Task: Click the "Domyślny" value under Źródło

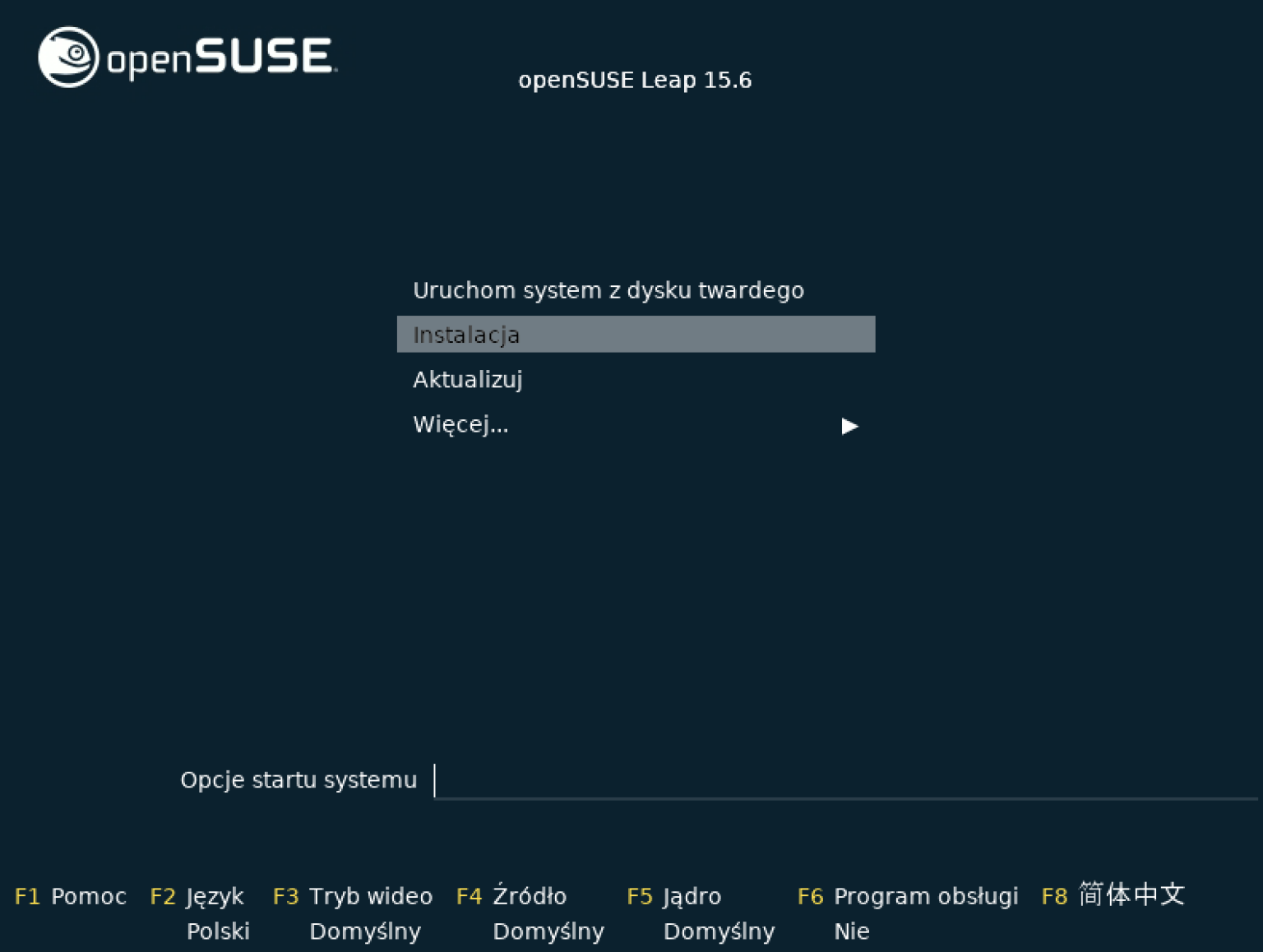Action: (548, 931)
